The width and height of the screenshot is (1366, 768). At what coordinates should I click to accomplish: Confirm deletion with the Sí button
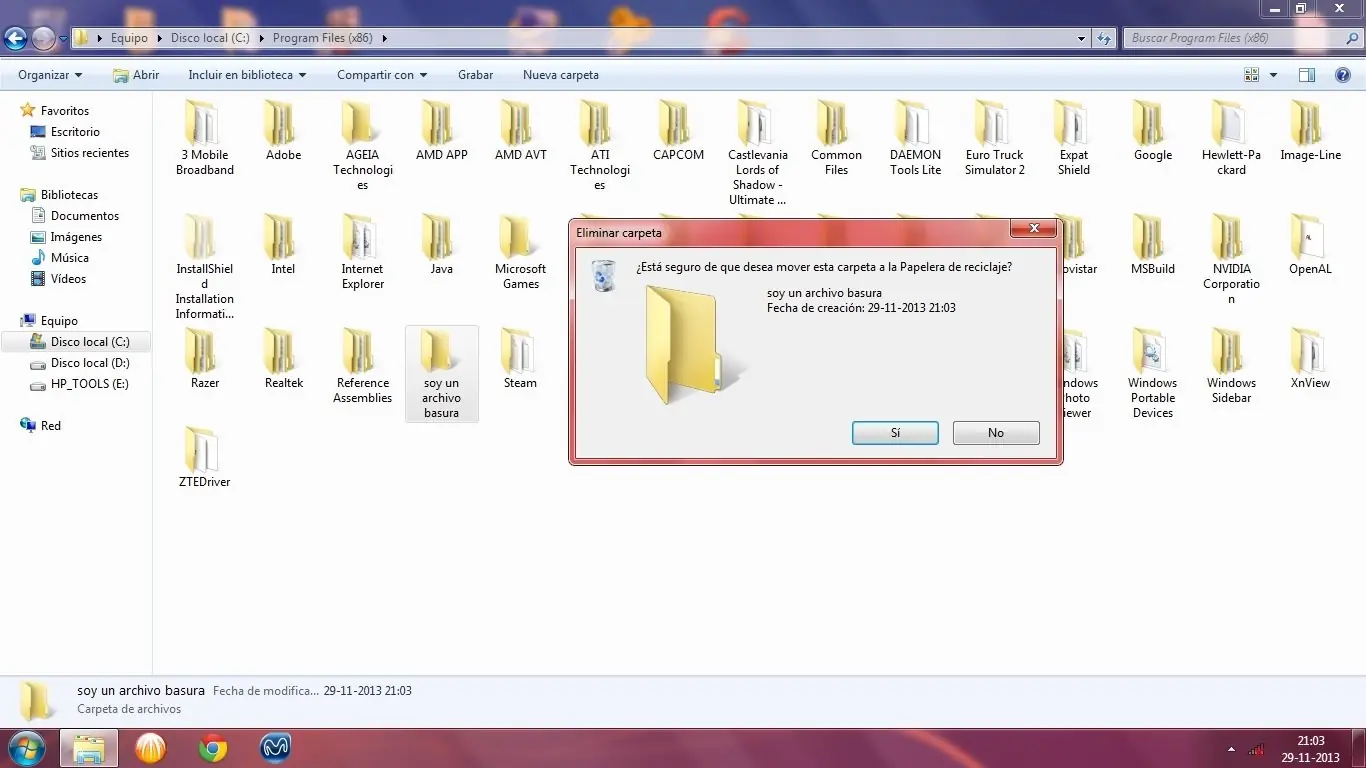(895, 433)
